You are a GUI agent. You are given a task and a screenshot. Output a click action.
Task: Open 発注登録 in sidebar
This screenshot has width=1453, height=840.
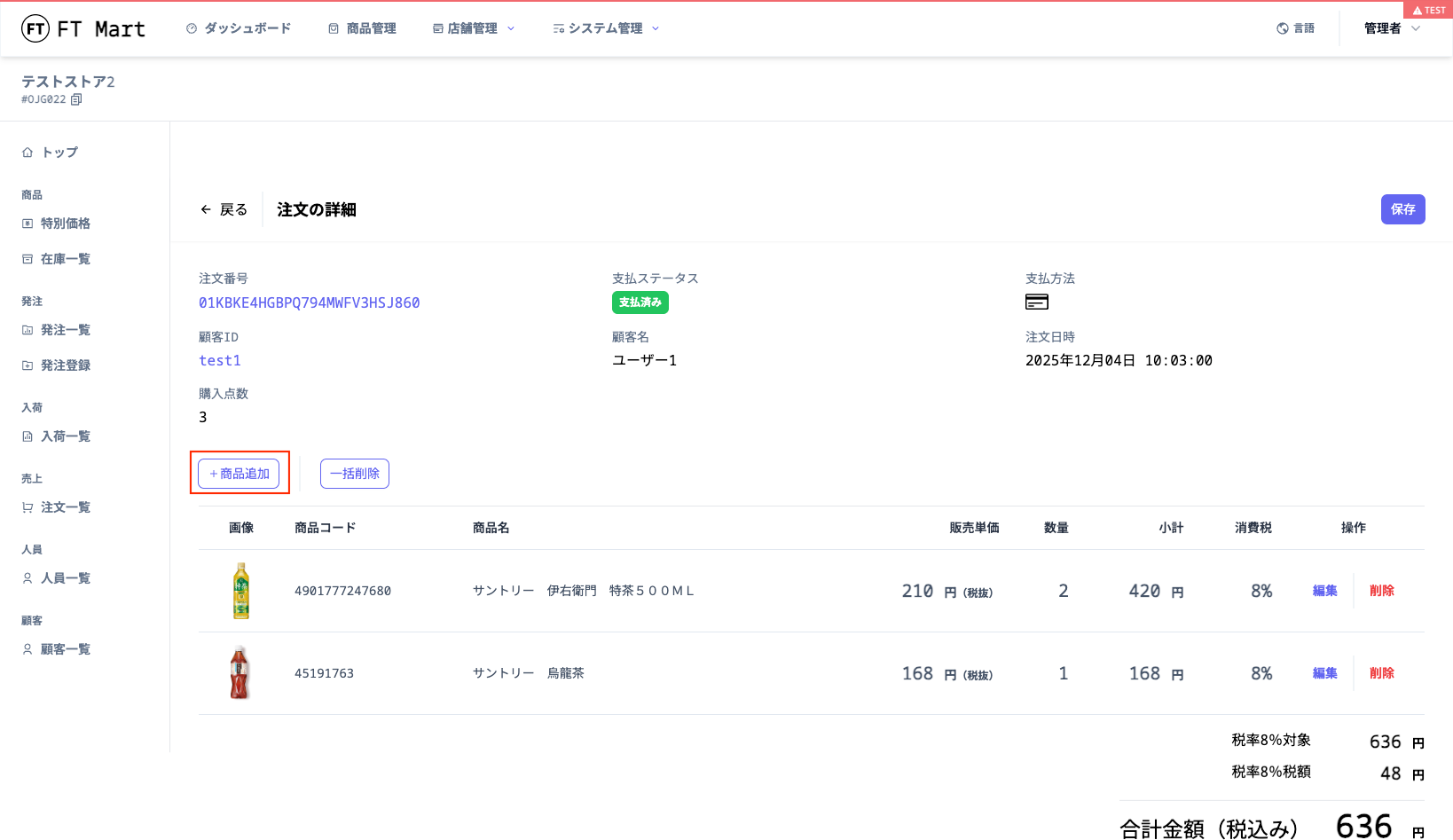click(57, 365)
